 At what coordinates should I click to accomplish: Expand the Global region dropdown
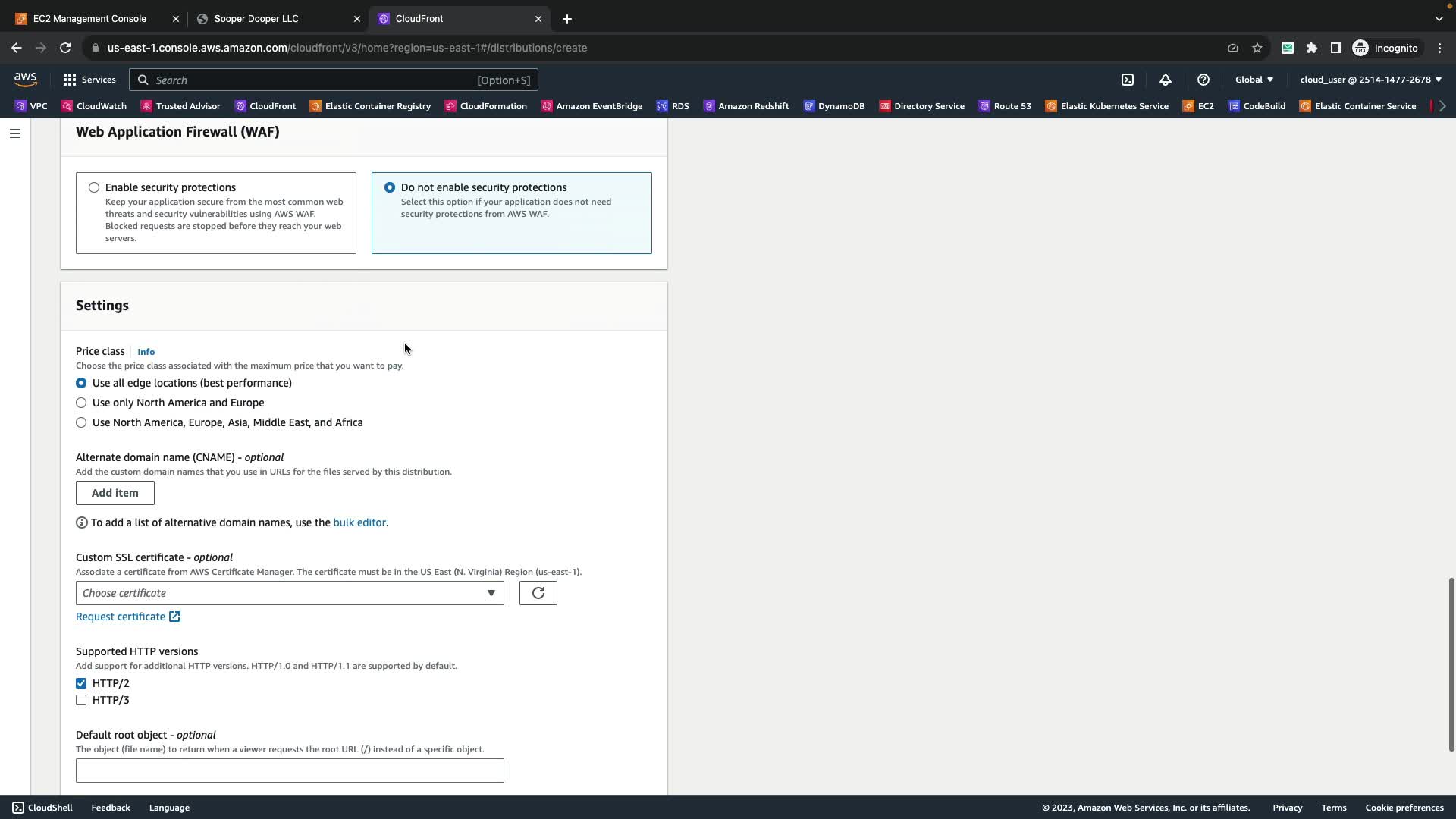point(1254,80)
